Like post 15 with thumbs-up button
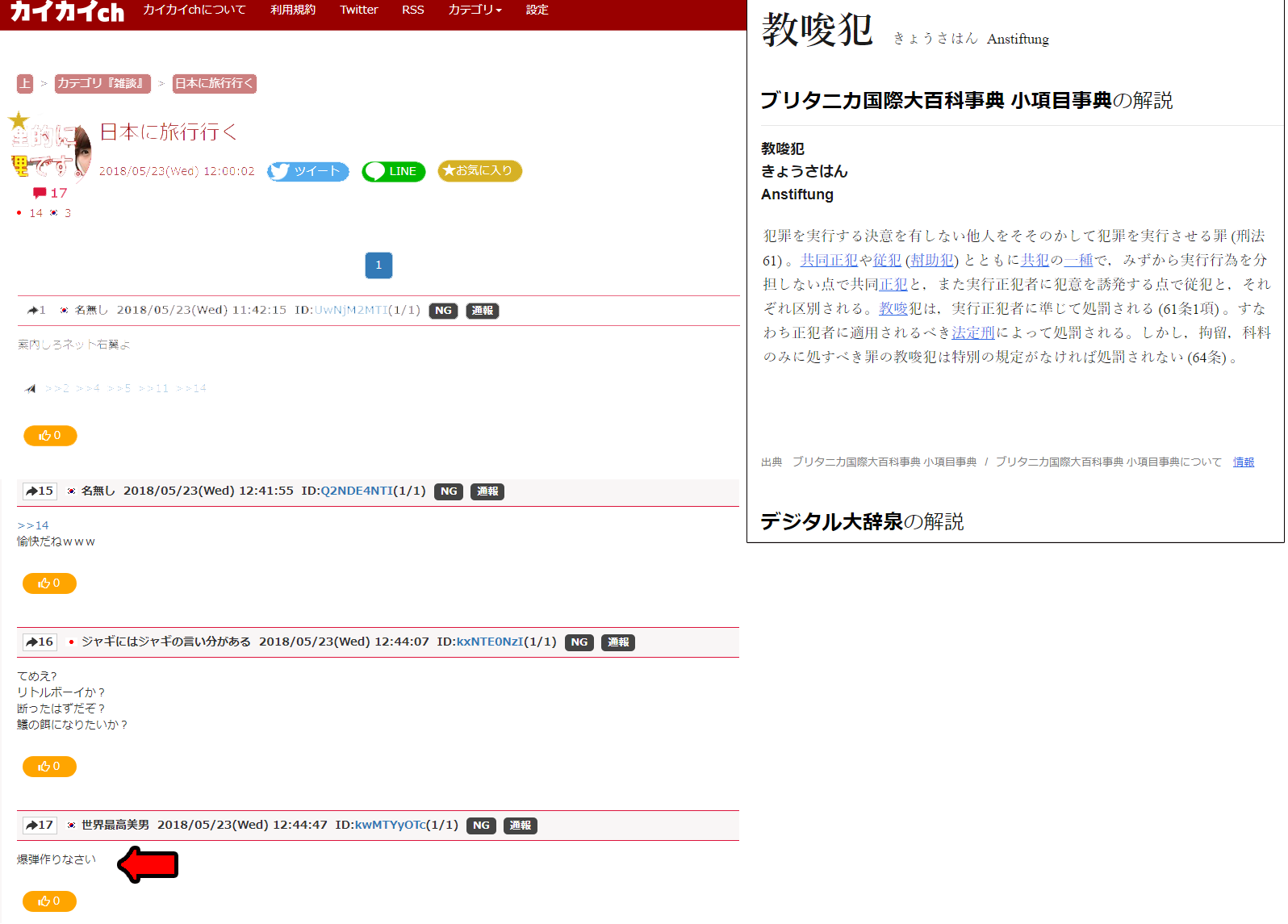 tap(49, 583)
